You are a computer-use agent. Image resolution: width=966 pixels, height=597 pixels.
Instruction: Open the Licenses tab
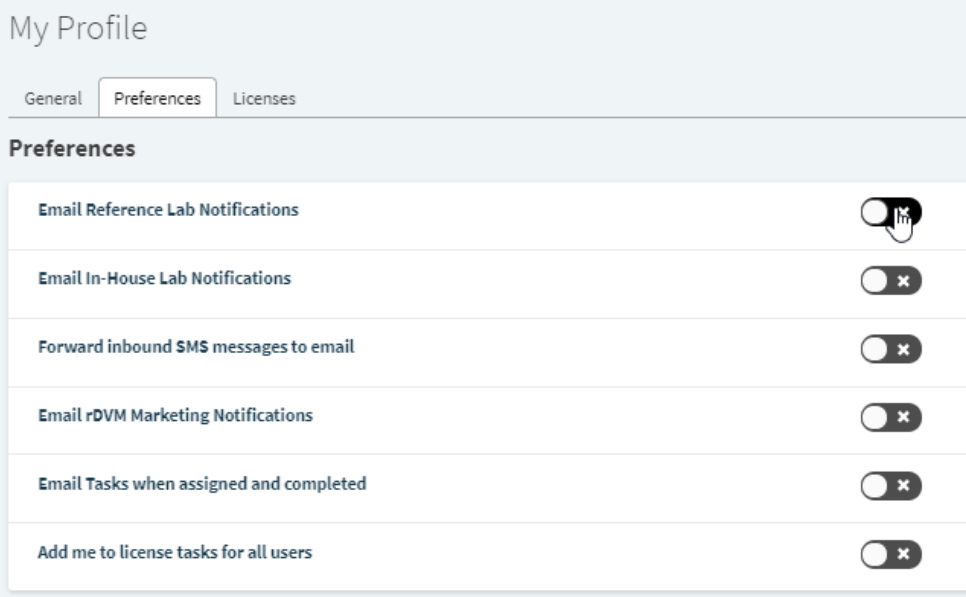pos(263,99)
